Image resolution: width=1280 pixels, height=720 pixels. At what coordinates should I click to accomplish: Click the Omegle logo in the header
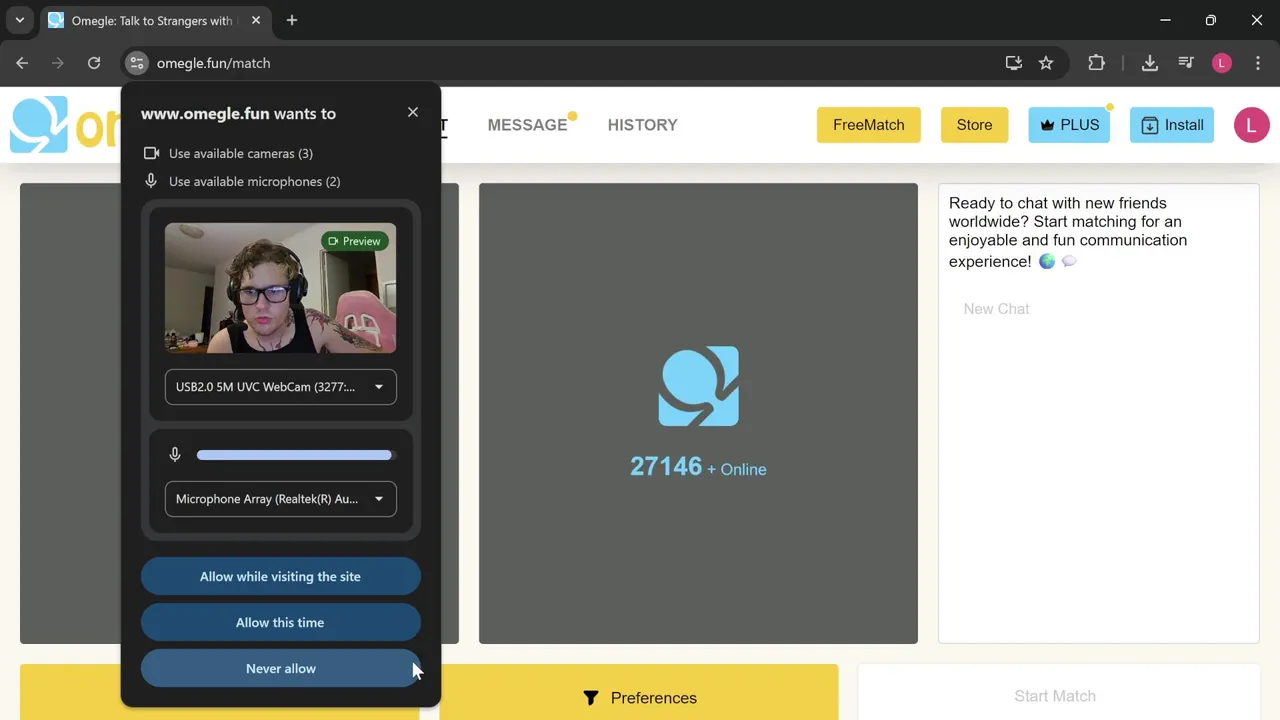(x=65, y=125)
